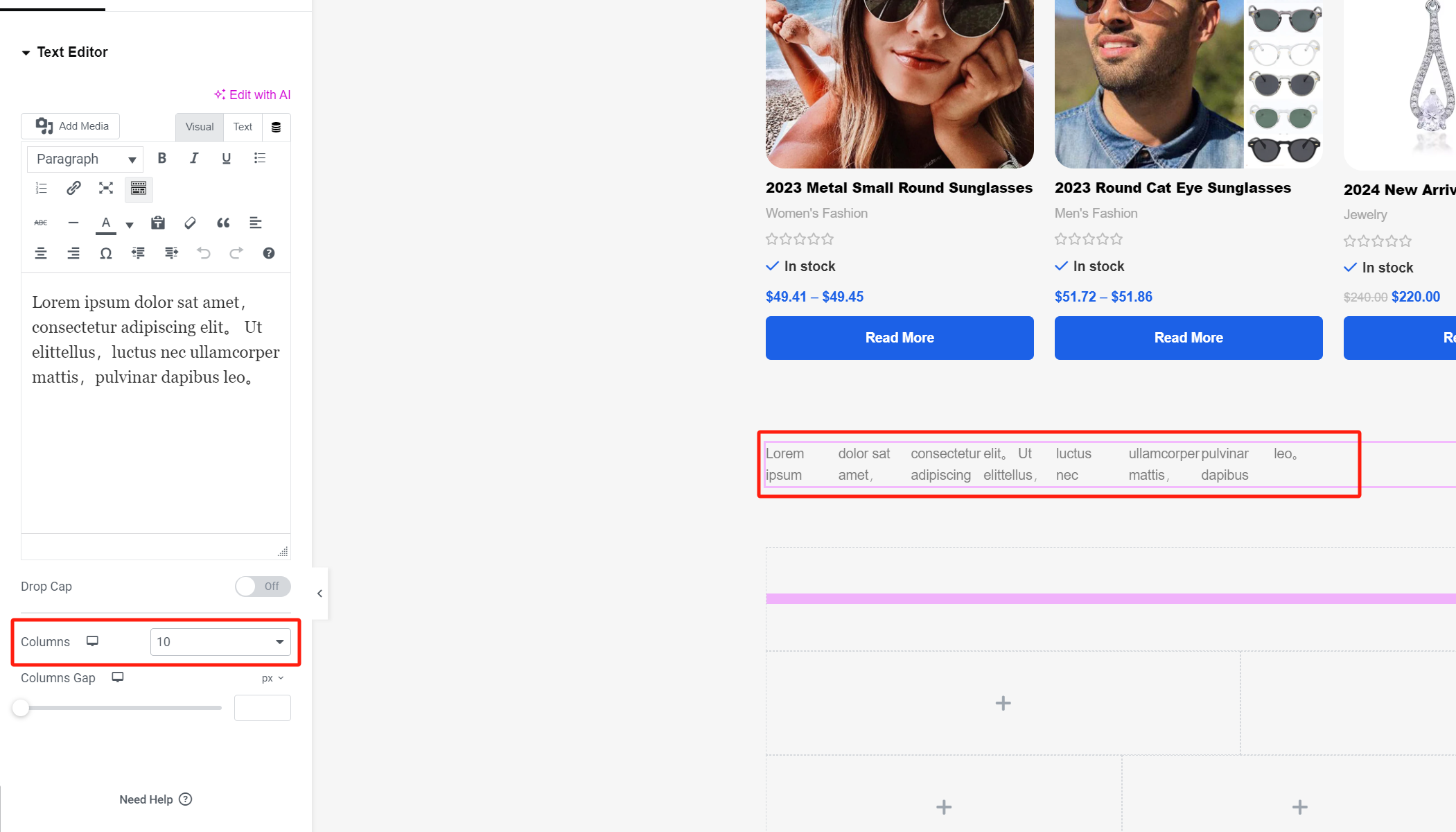The height and width of the screenshot is (832, 1456).
Task: Click the Add Media button
Action: click(x=71, y=126)
